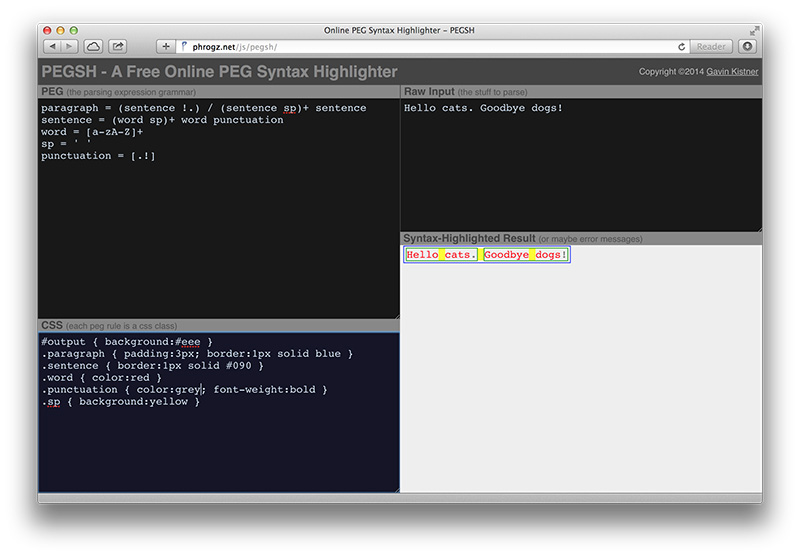Click the CSS editor resize handle corner

coord(396,490)
